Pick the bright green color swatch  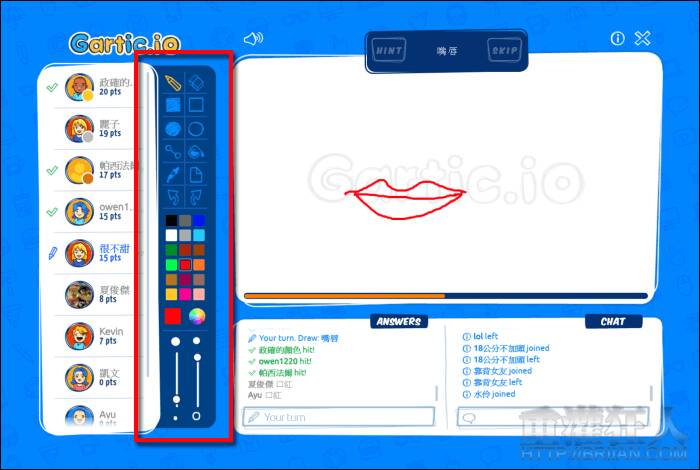pos(171,265)
